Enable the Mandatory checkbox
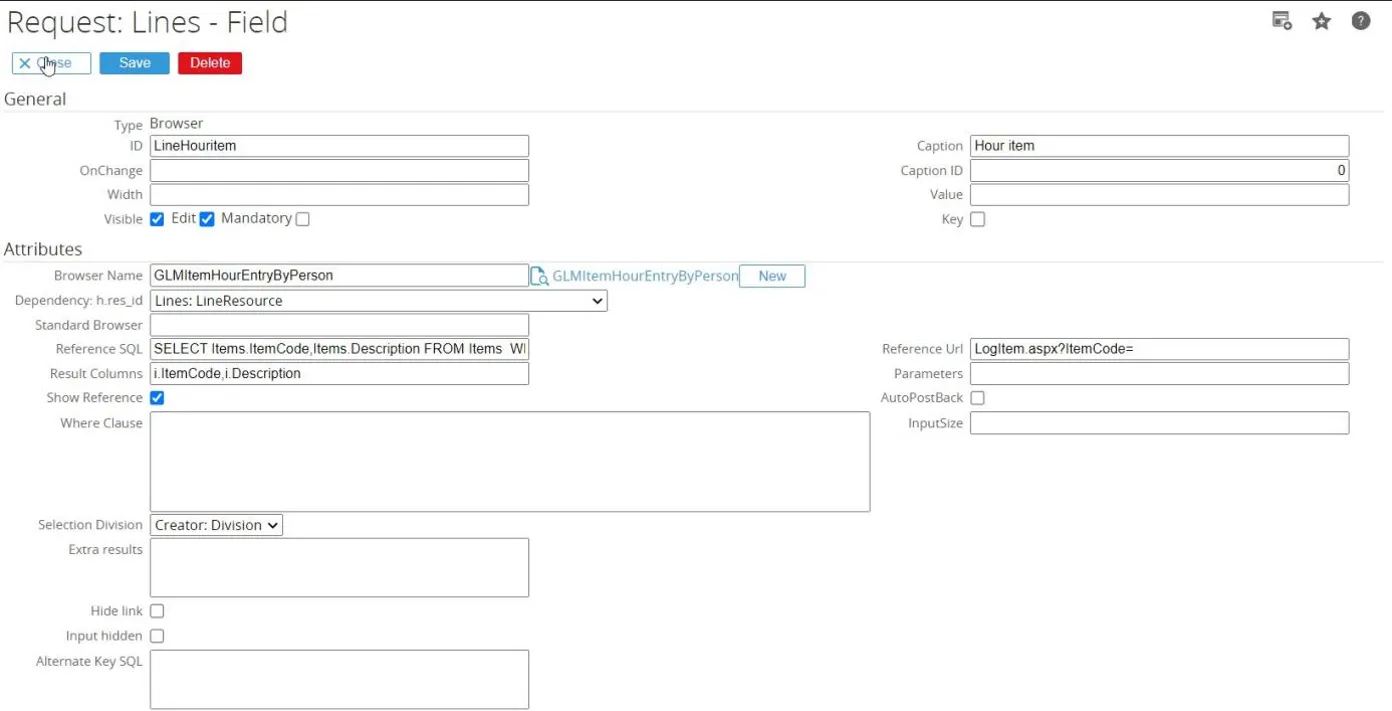The height and width of the screenshot is (711, 1392). pyautogui.click(x=303, y=219)
